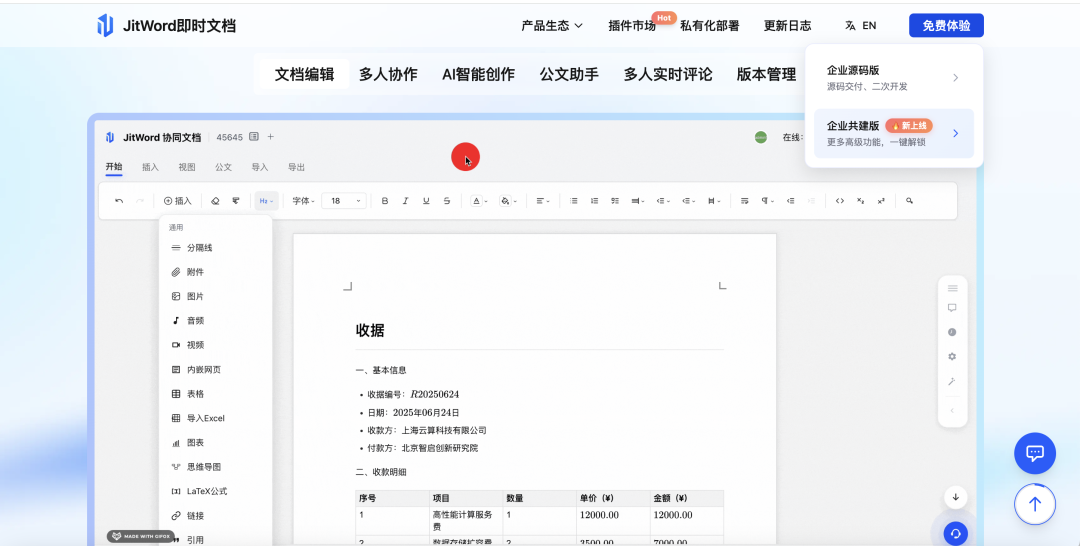The width and height of the screenshot is (1080, 546).
Task: Select the 多人协作 feature tab
Action: tap(388, 74)
